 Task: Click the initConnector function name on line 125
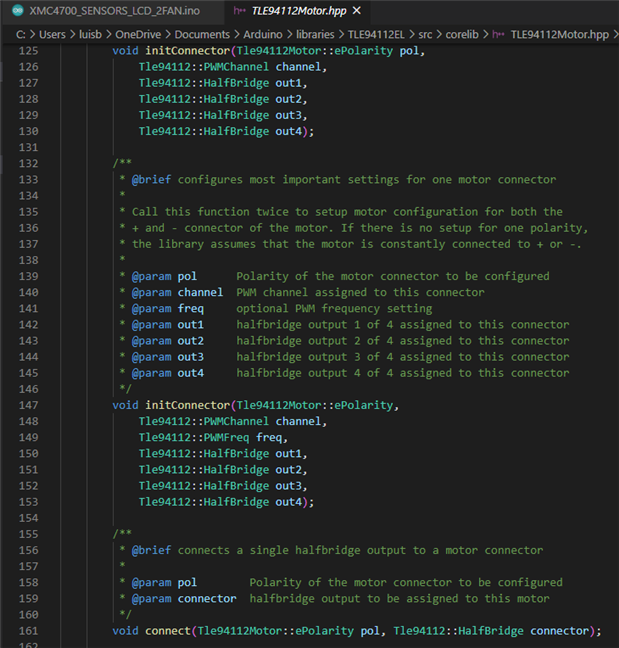point(186,50)
